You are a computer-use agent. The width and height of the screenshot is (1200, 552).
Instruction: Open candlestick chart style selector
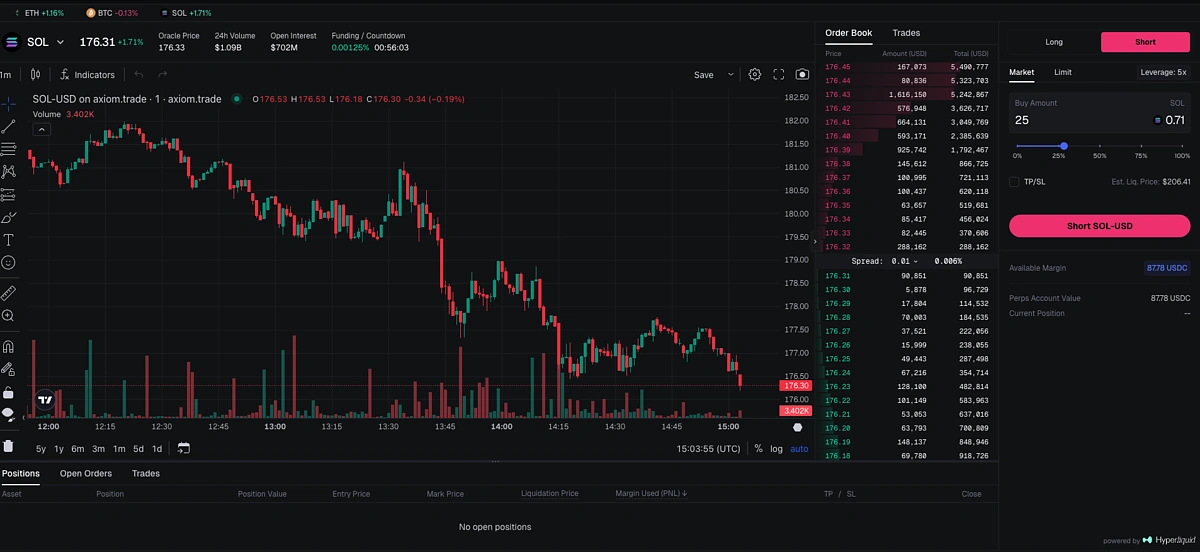pos(35,74)
